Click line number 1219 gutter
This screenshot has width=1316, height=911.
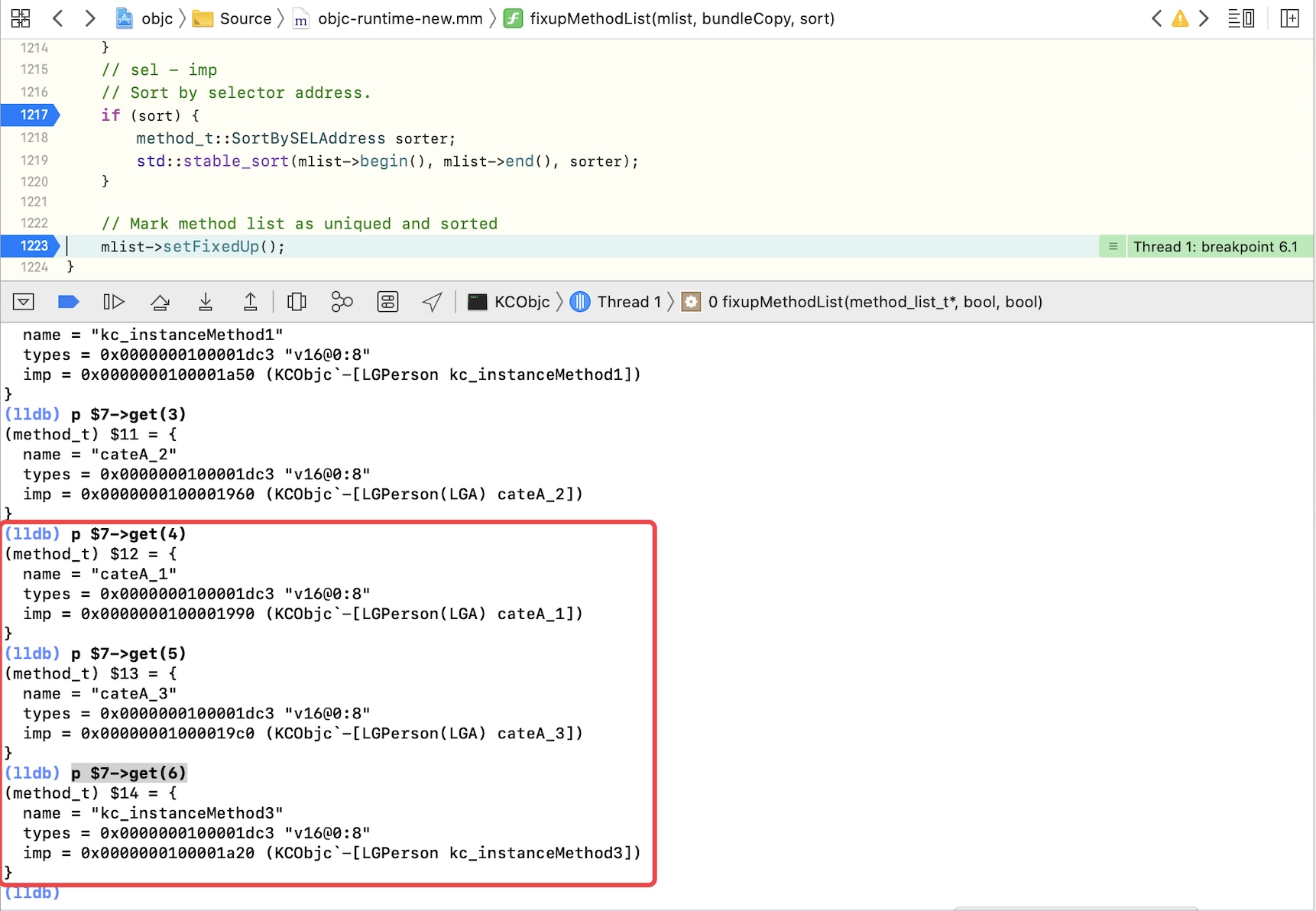[x=34, y=160]
